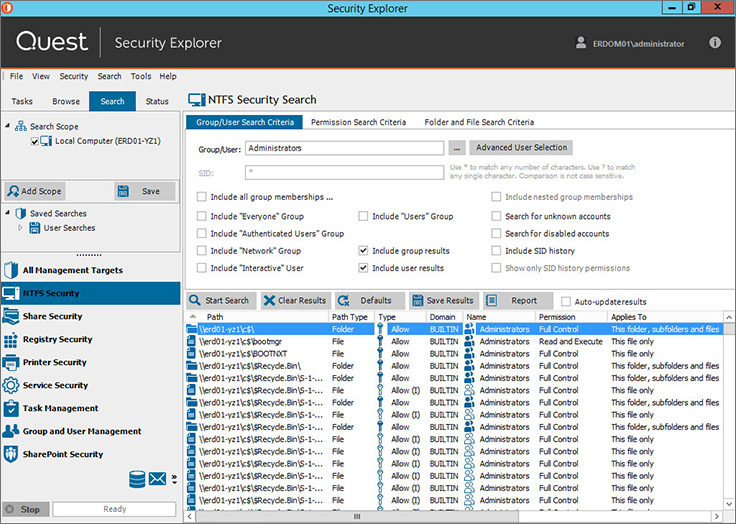Switch to the Tasks tab
Image resolution: width=736 pixels, height=524 pixels.
(22, 101)
